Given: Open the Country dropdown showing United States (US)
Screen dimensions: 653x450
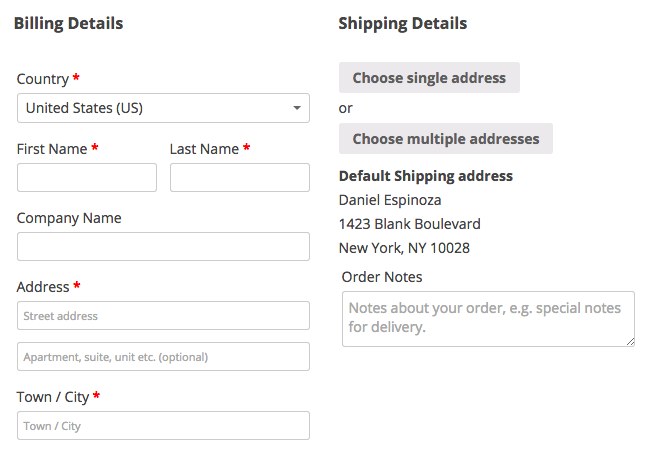Looking at the screenshot, I should pos(163,108).
